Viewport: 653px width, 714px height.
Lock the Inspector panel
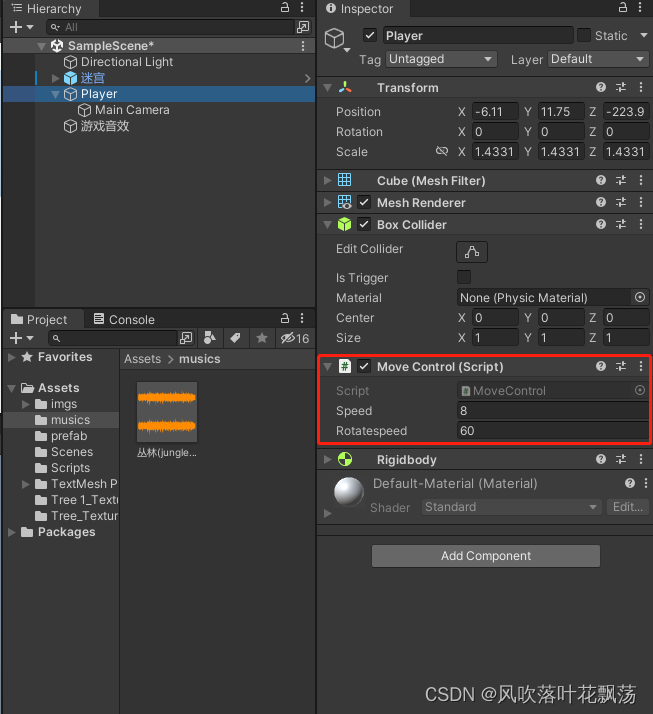pos(622,7)
